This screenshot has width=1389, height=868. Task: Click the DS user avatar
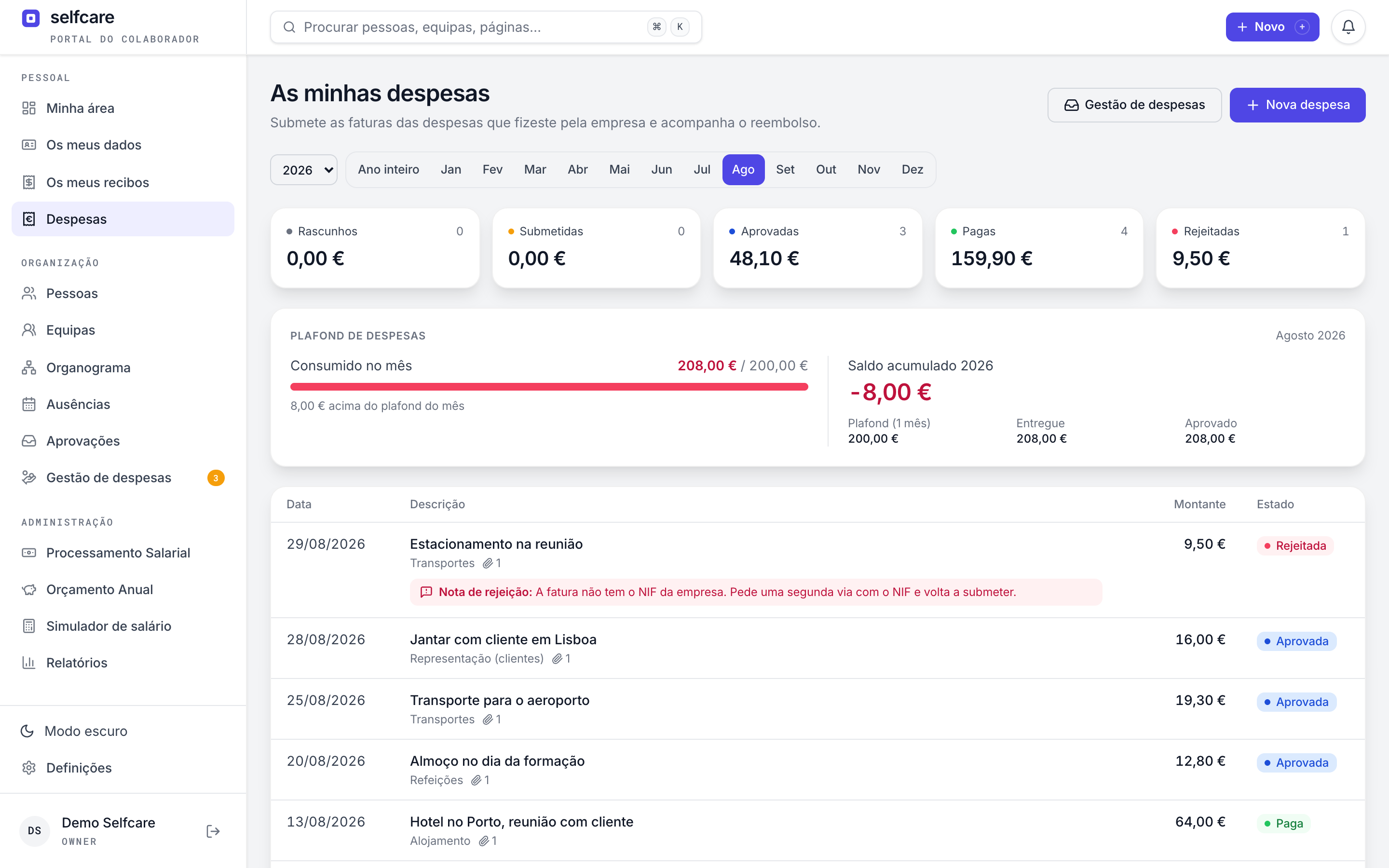tap(34, 831)
